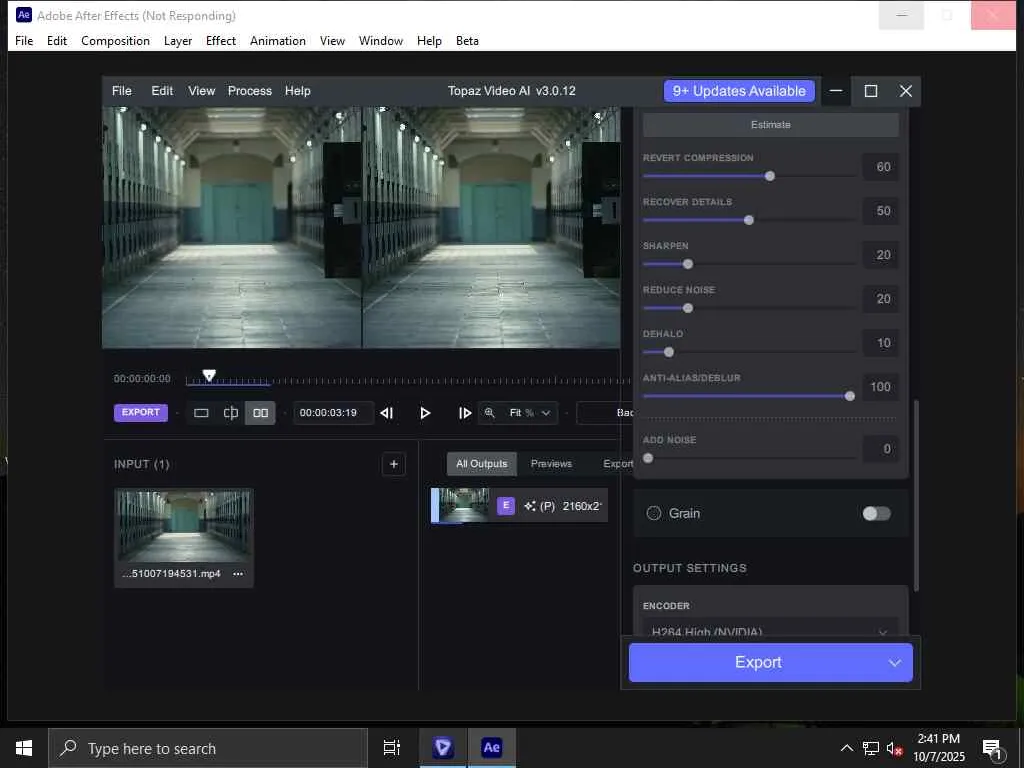Viewport: 1024px width, 768px height.
Task: Step back one frame
Action: [x=387, y=413]
